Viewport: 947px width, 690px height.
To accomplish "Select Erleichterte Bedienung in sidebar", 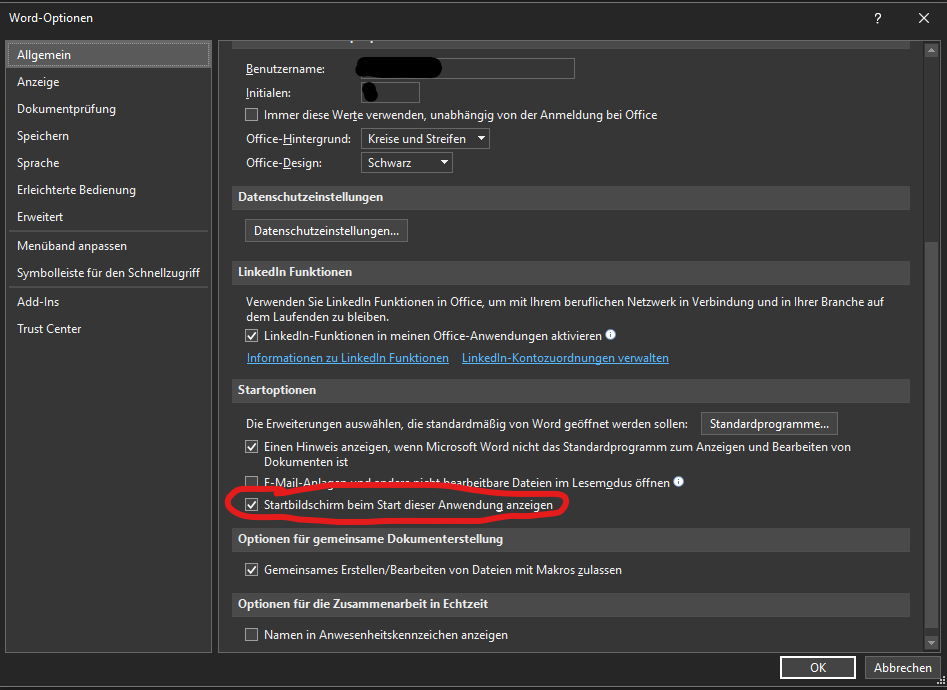I will [109, 190].
